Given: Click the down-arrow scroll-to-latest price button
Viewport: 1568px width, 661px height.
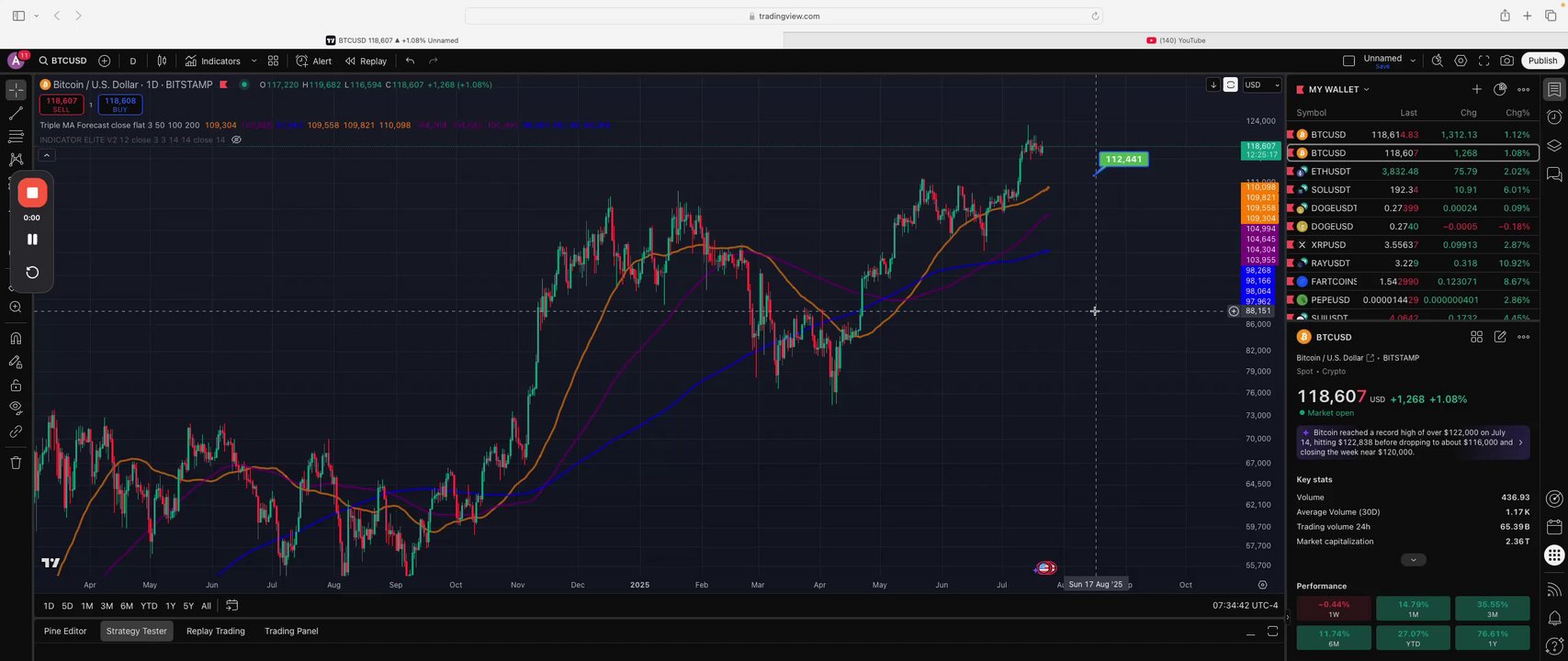Looking at the screenshot, I should coord(1213,84).
